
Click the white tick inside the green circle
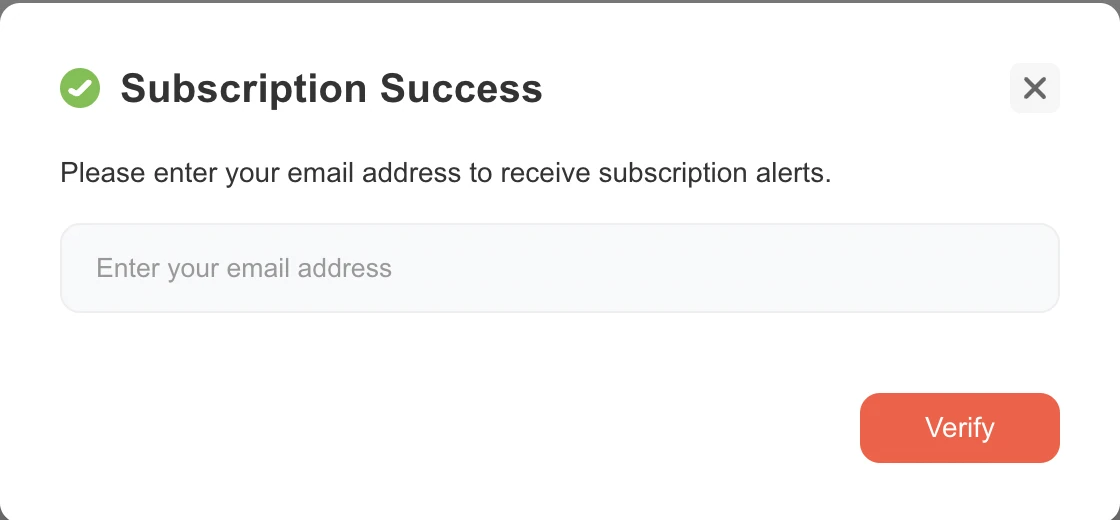80,88
